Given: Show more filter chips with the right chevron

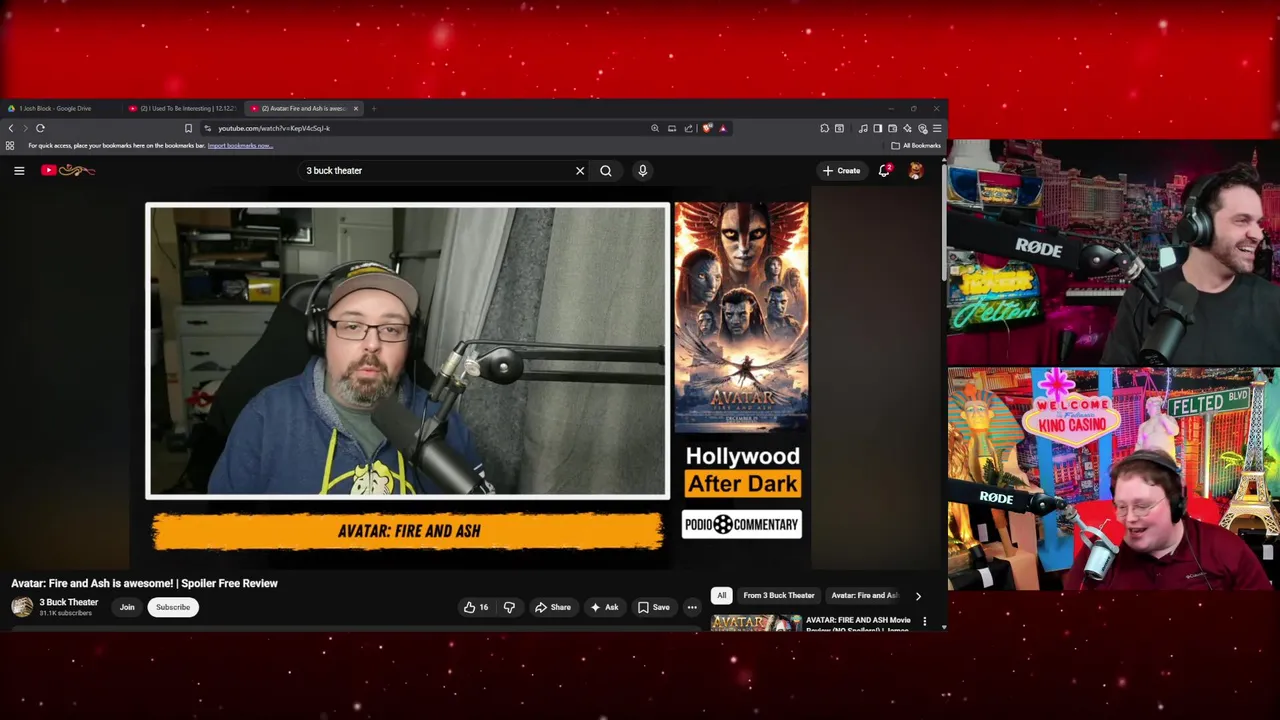Looking at the screenshot, I should [918, 596].
